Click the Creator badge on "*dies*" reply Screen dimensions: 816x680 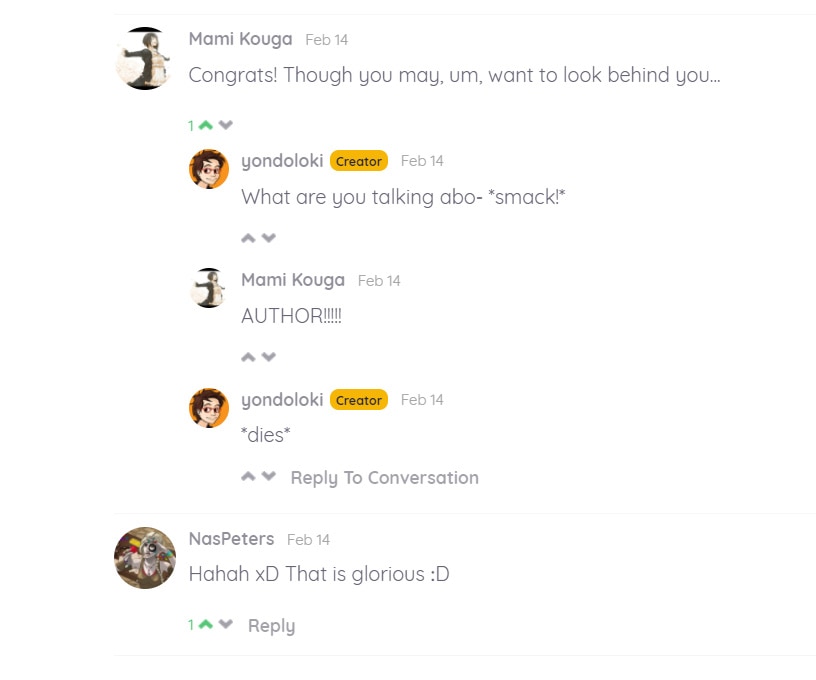359,400
